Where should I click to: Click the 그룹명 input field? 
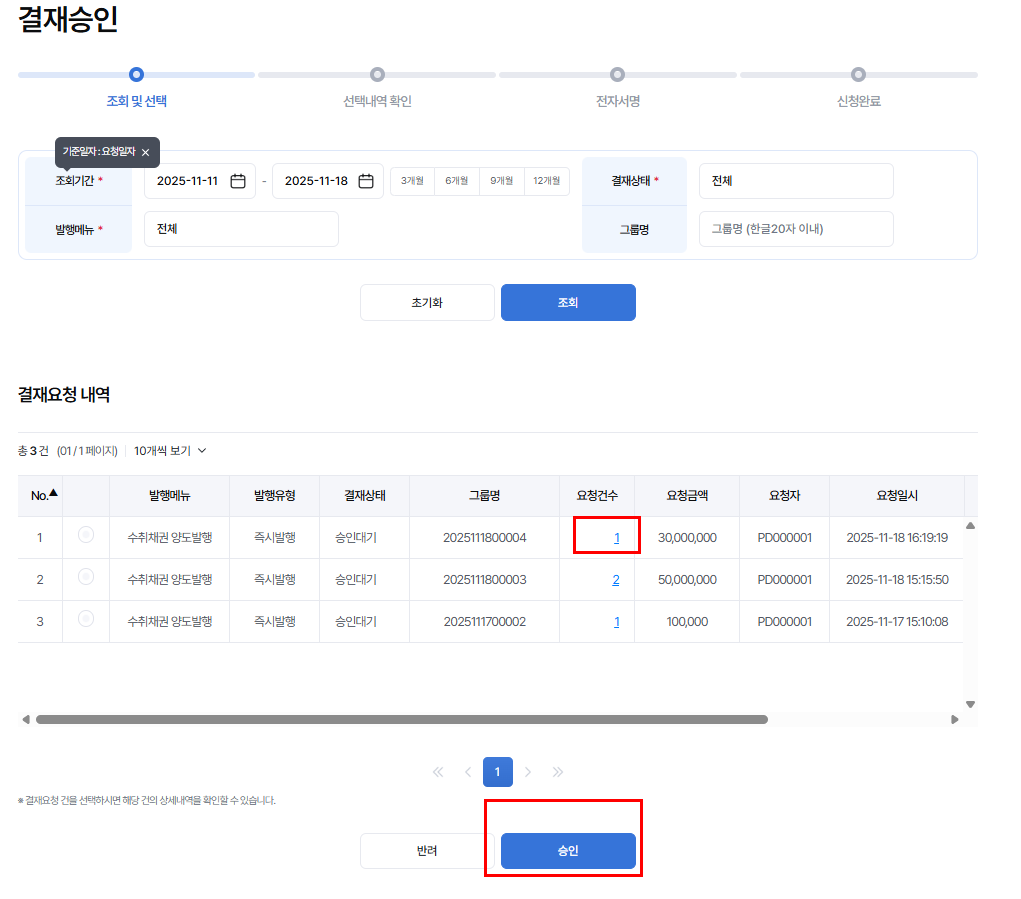click(796, 229)
